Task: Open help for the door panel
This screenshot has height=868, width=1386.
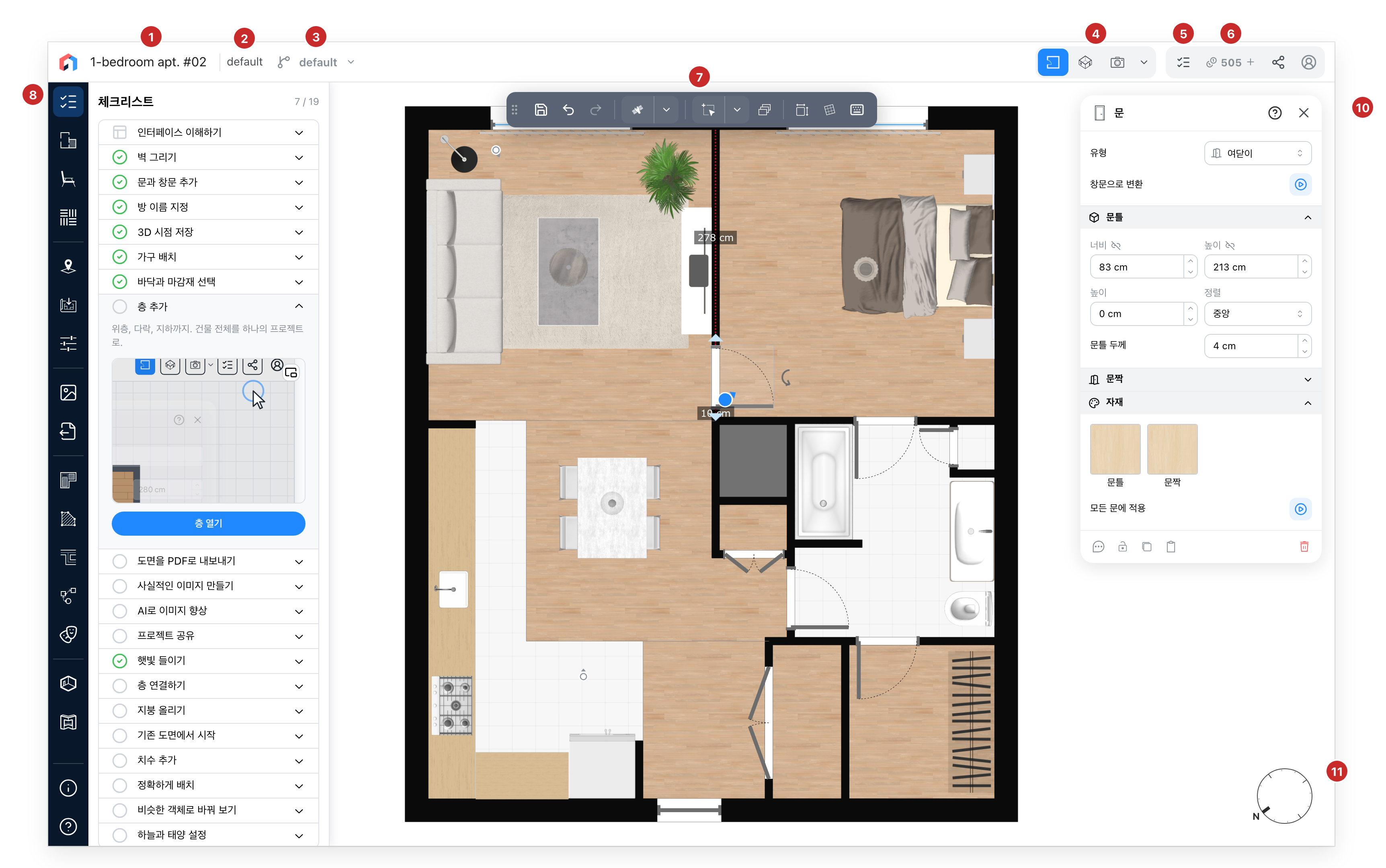Action: pos(1274,113)
